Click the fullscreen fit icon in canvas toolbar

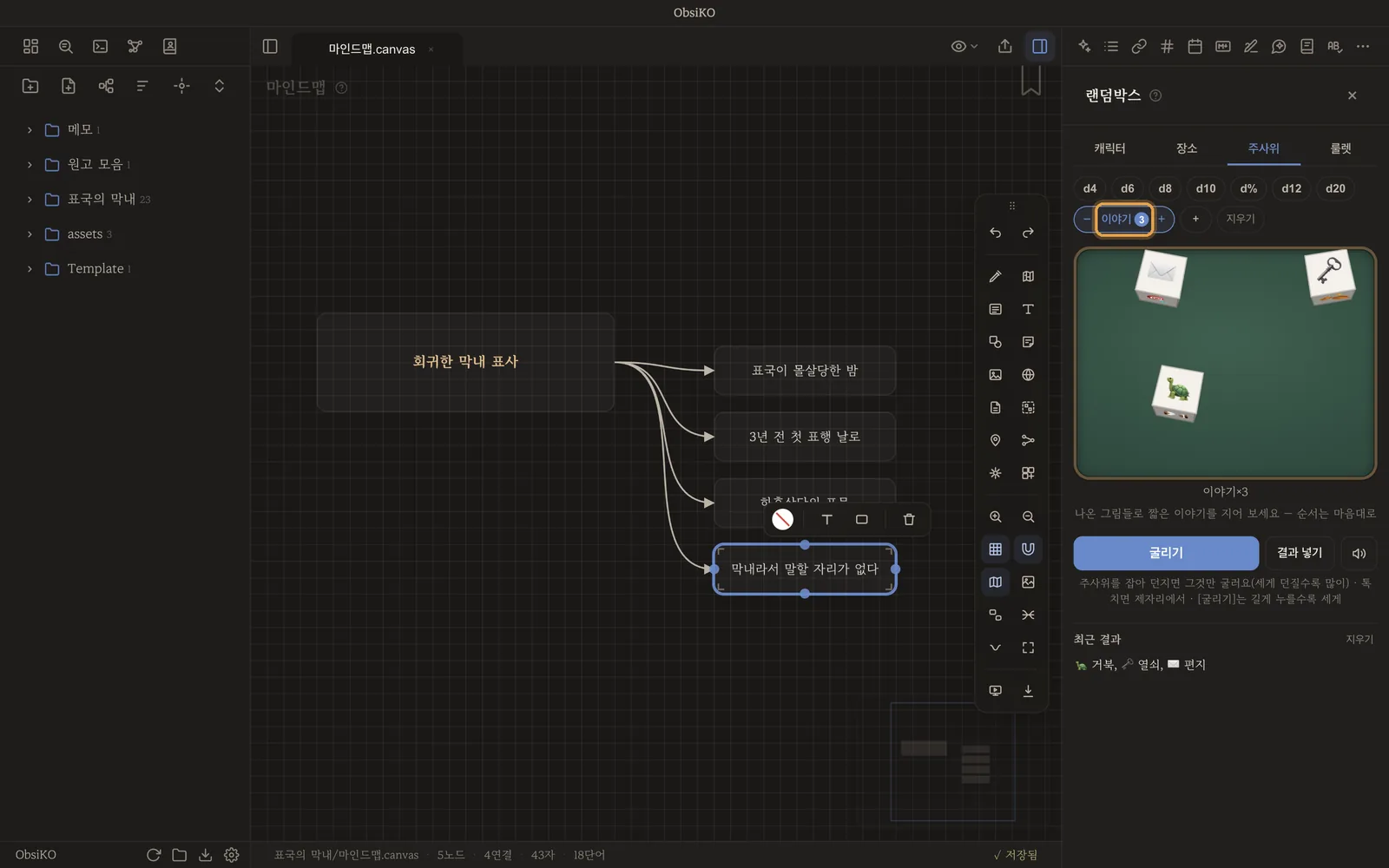(x=1028, y=648)
